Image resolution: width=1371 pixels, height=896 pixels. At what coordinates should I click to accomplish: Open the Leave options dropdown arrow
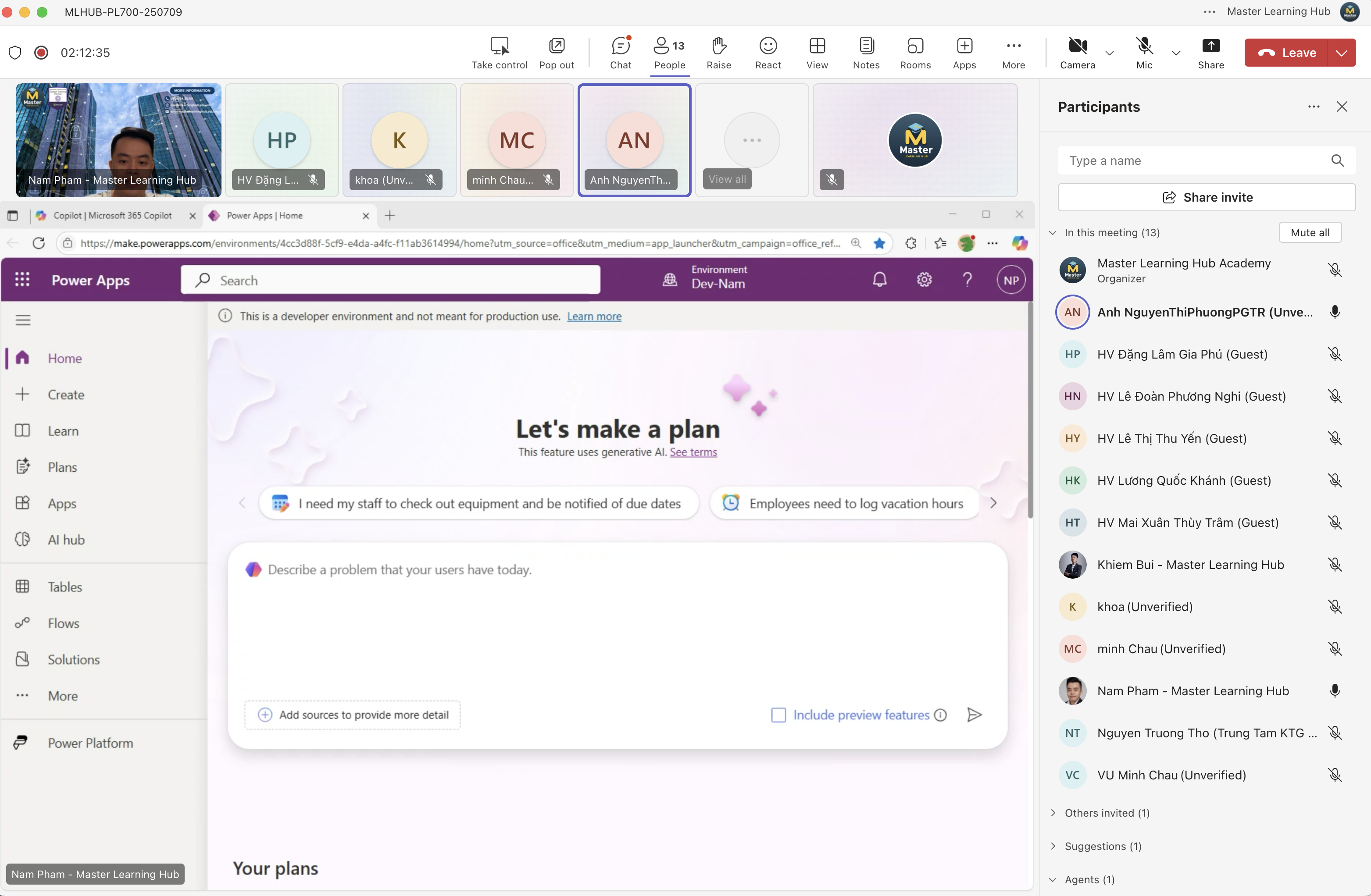coord(1342,53)
